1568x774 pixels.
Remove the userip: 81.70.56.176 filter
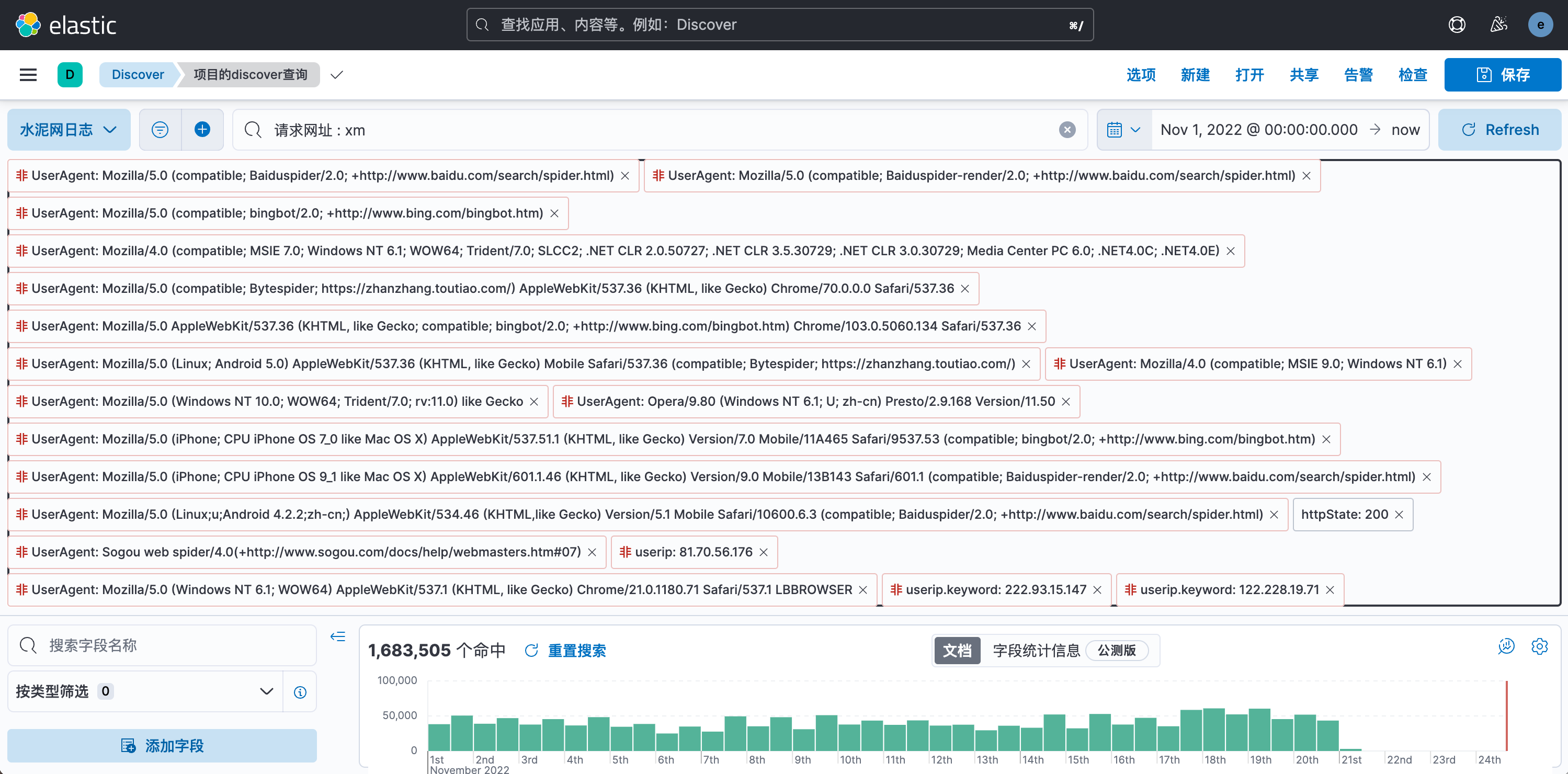point(763,552)
